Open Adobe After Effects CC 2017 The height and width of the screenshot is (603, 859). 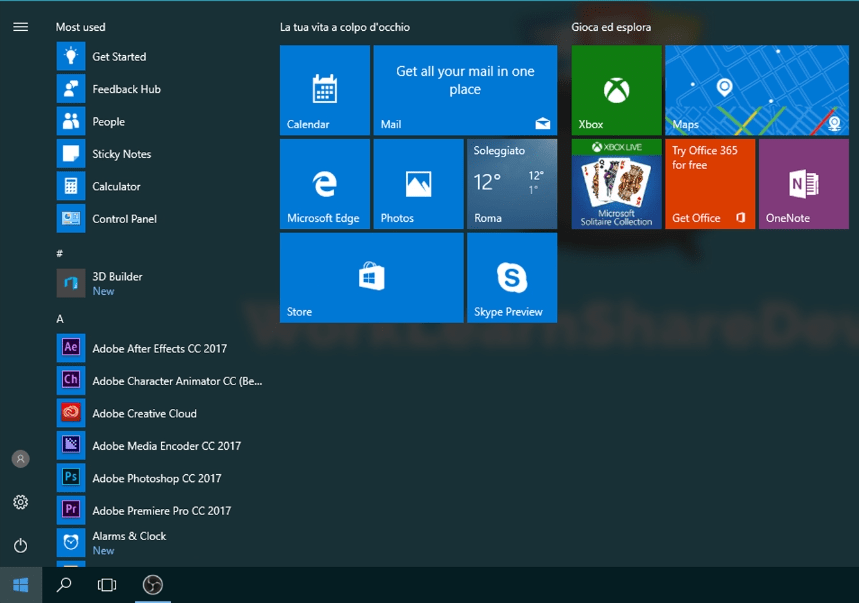tap(160, 348)
